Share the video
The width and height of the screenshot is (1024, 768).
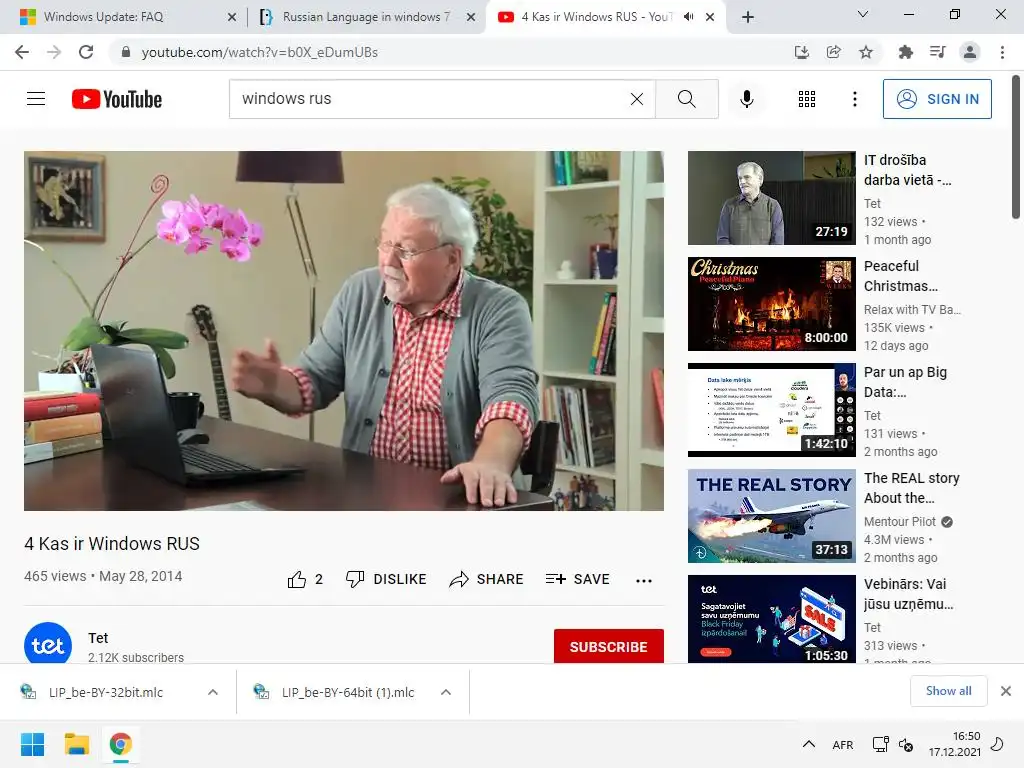click(x=487, y=579)
